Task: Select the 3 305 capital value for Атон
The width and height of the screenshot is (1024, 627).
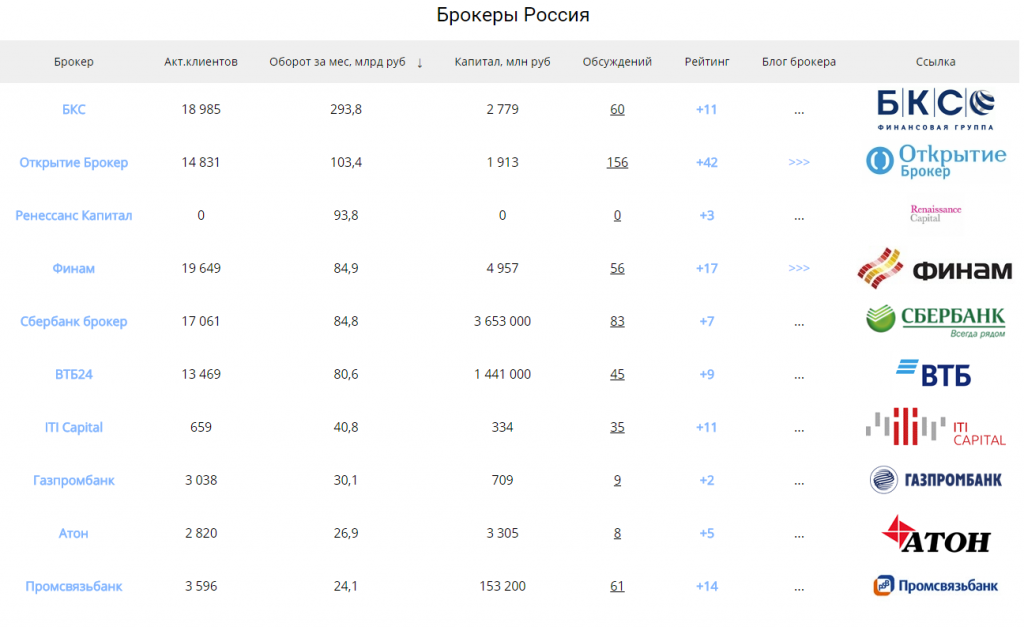Action: pos(502,533)
